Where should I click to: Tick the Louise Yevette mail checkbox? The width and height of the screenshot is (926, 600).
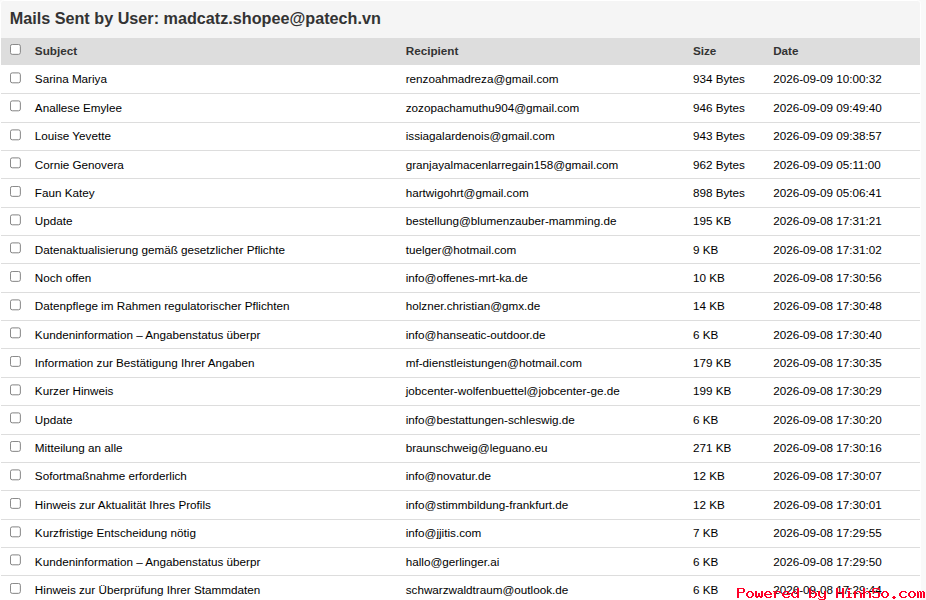pyautogui.click(x=15, y=135)
